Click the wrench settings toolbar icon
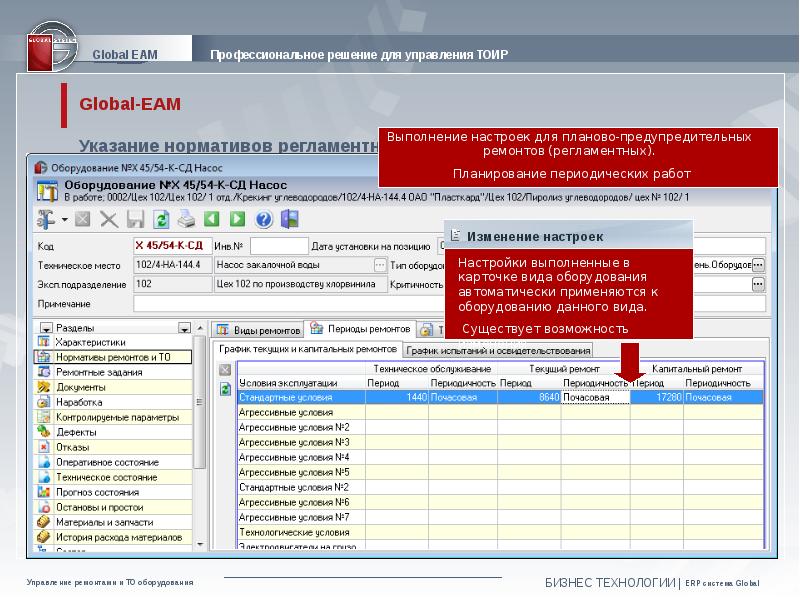The image size is (800, 600). click(45, 219)
